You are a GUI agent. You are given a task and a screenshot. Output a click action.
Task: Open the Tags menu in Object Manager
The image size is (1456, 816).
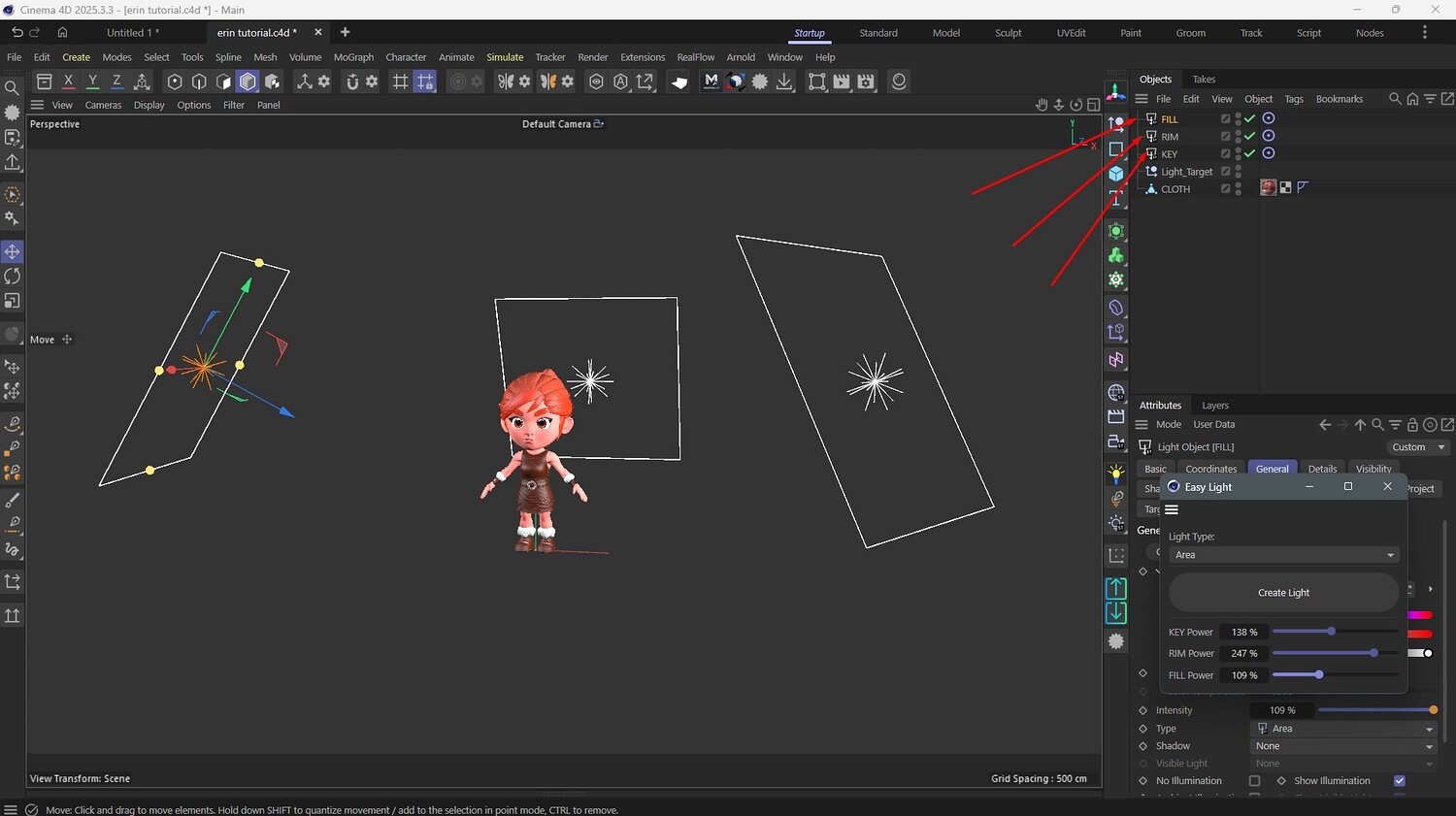coord(1294,99)
